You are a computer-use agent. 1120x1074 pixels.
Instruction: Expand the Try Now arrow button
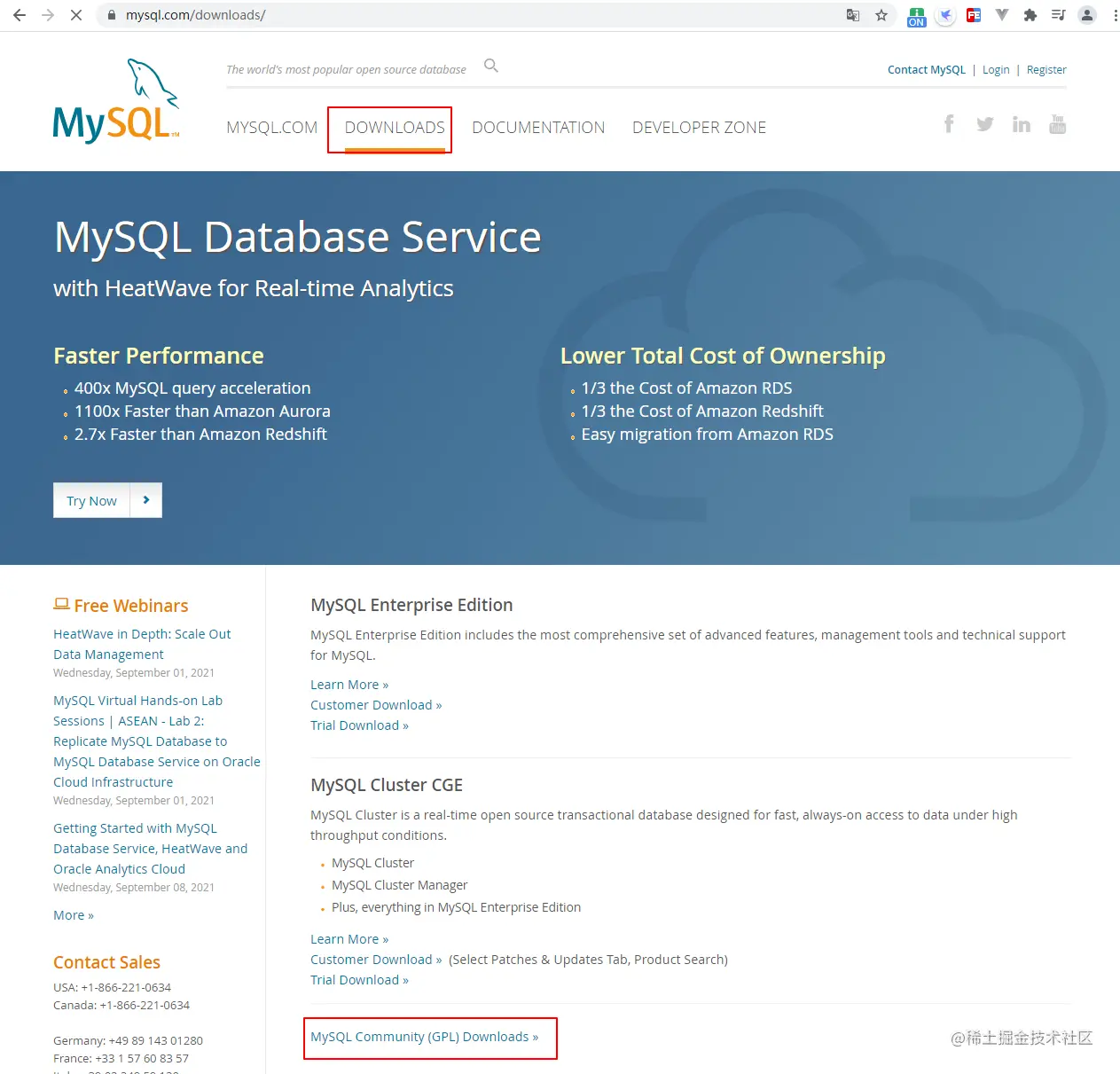(146, 500)
